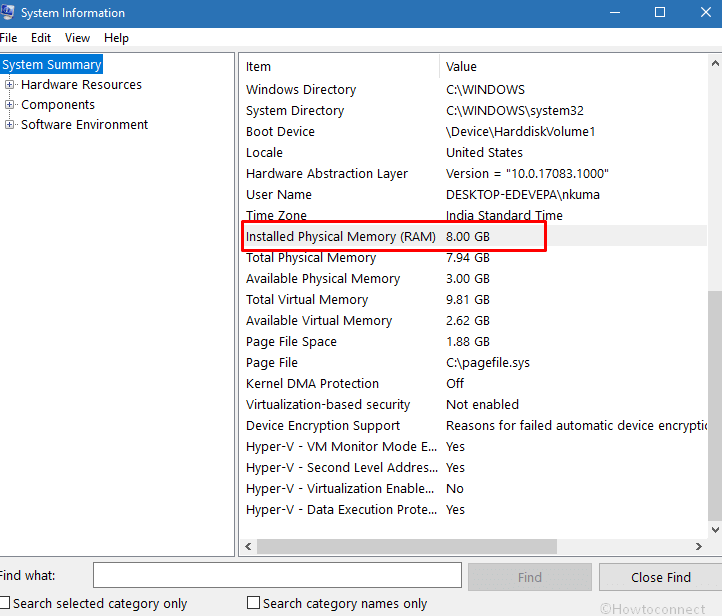Viewport: 722px width, 616px height.
Task: Click in the Find what text field
Action: pyautogui.click(x=277, y=575)
